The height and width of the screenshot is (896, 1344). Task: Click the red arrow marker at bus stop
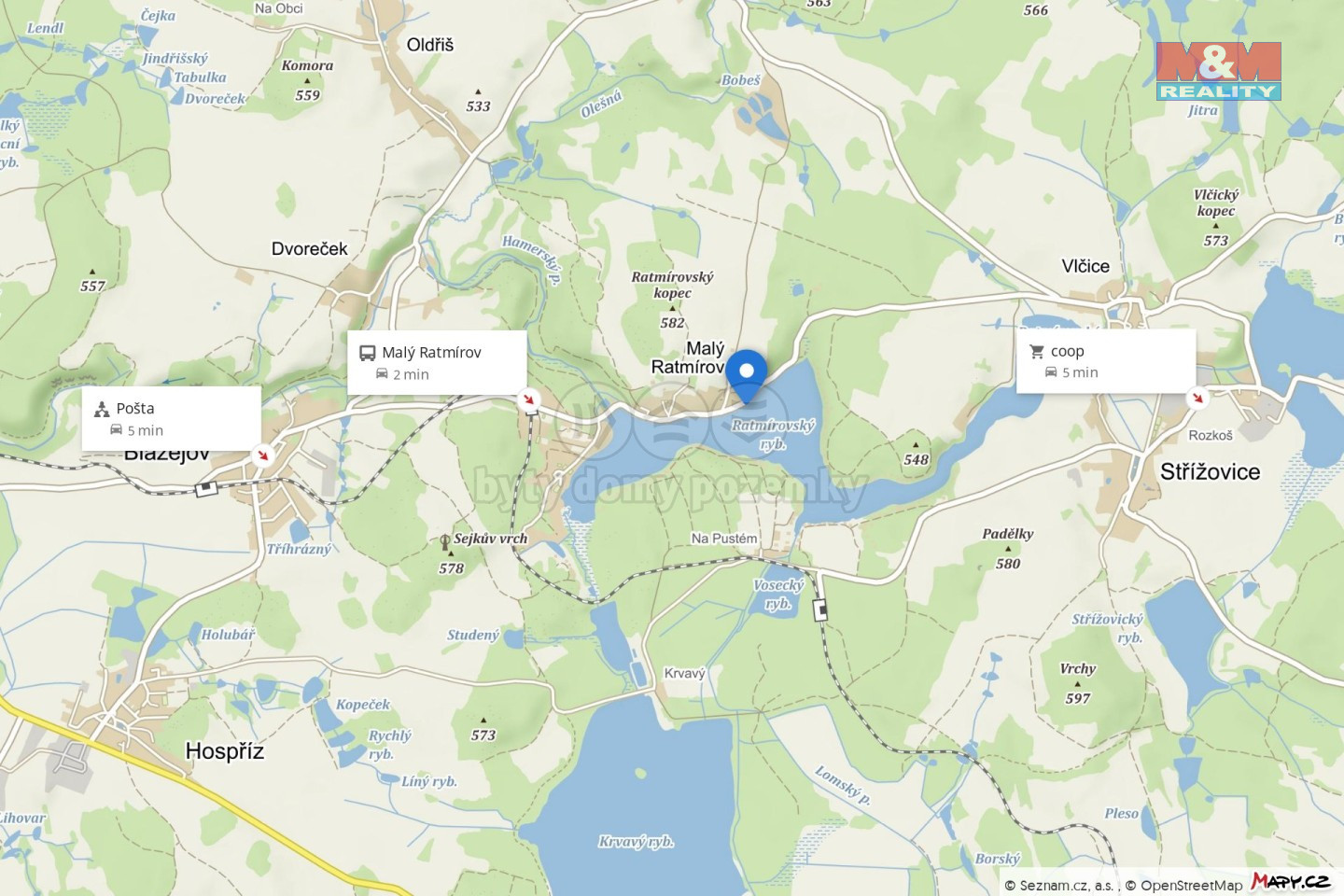(x=529, y=399)
